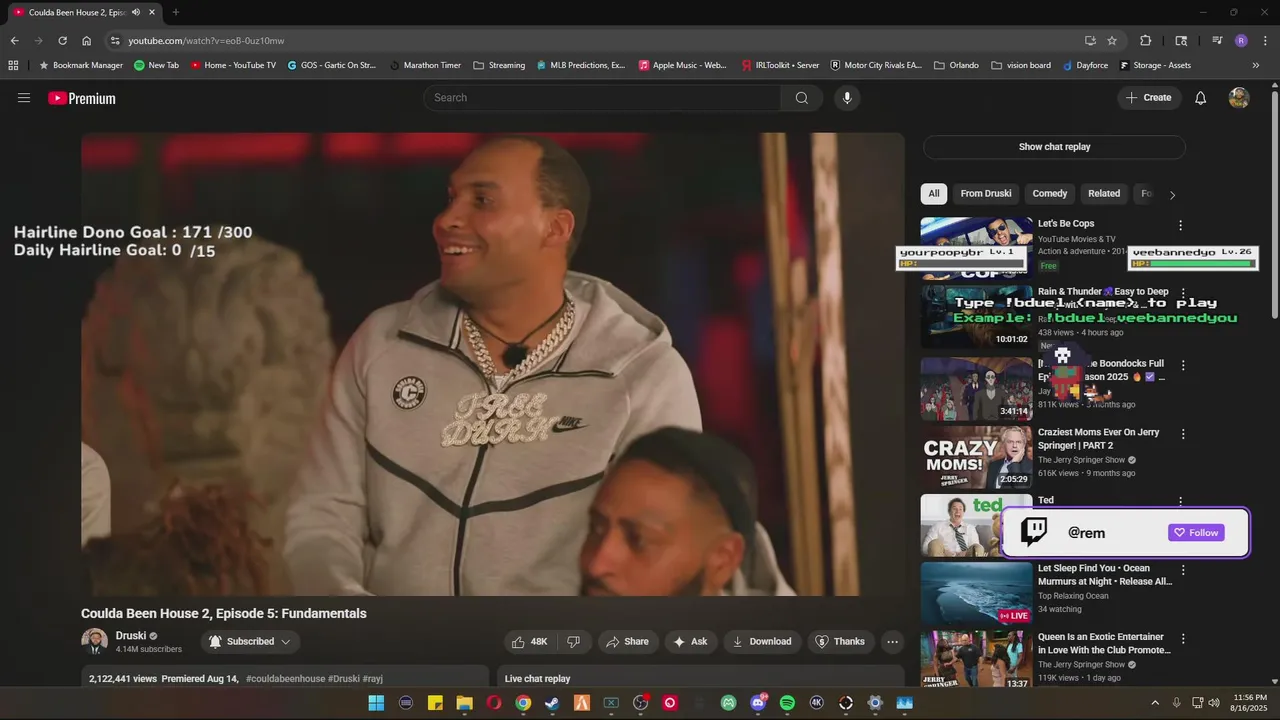Click the video player to pause

pos(493,364)
